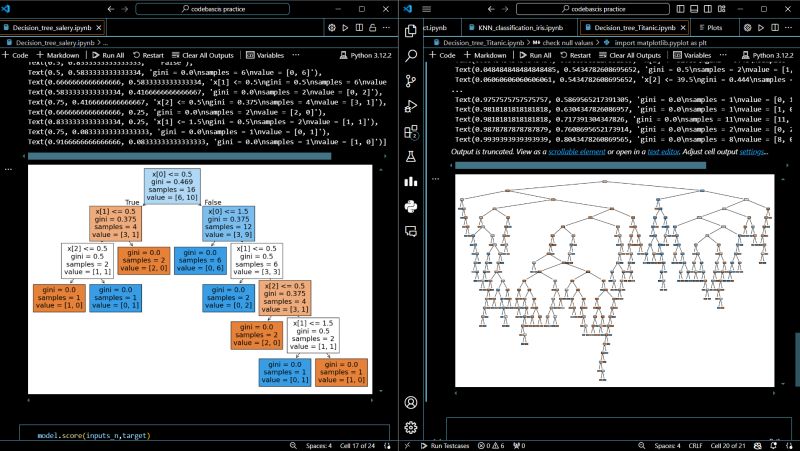The height and width of the screenshot is (451, 800).
Task: Open Python view in activity bar
Action: pyautogui.click(x=411, y=206)
